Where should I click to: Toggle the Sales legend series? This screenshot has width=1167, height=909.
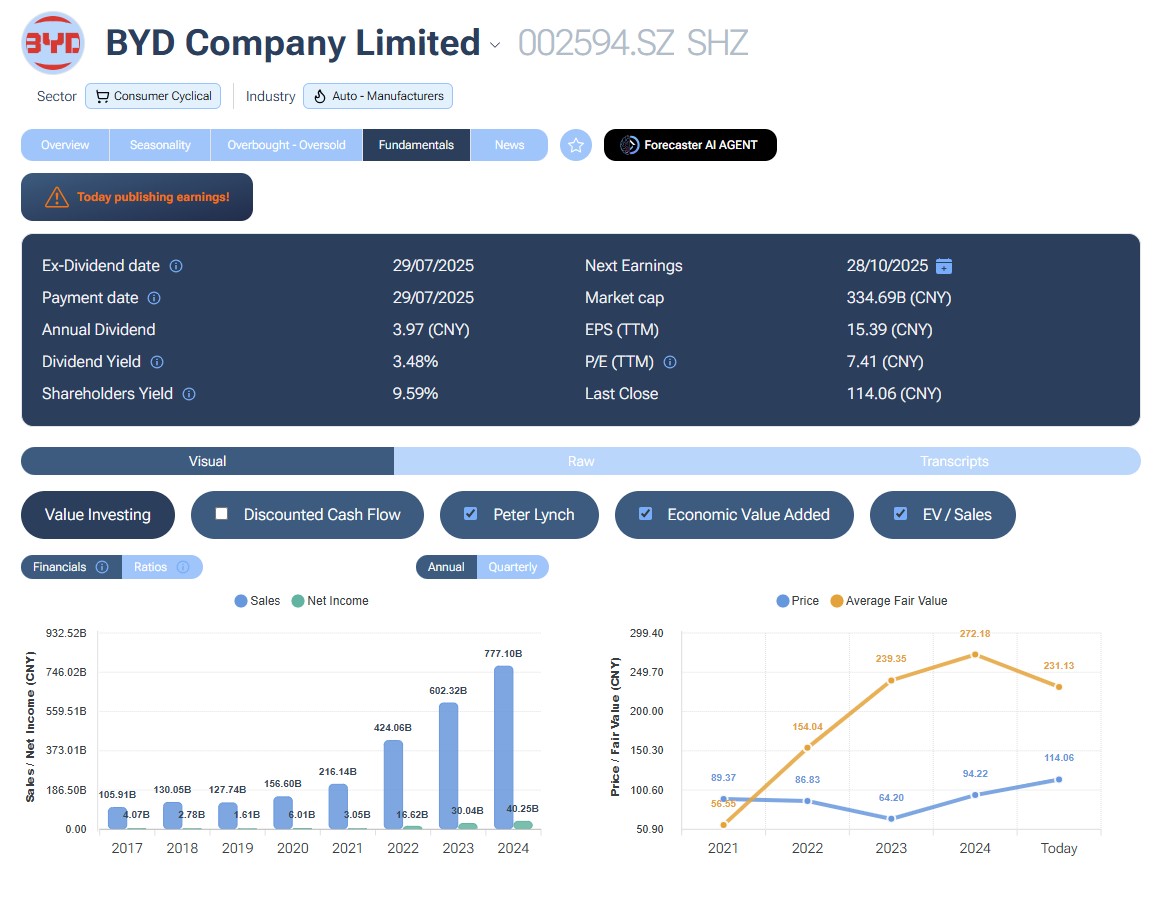(x=258, y=601)
